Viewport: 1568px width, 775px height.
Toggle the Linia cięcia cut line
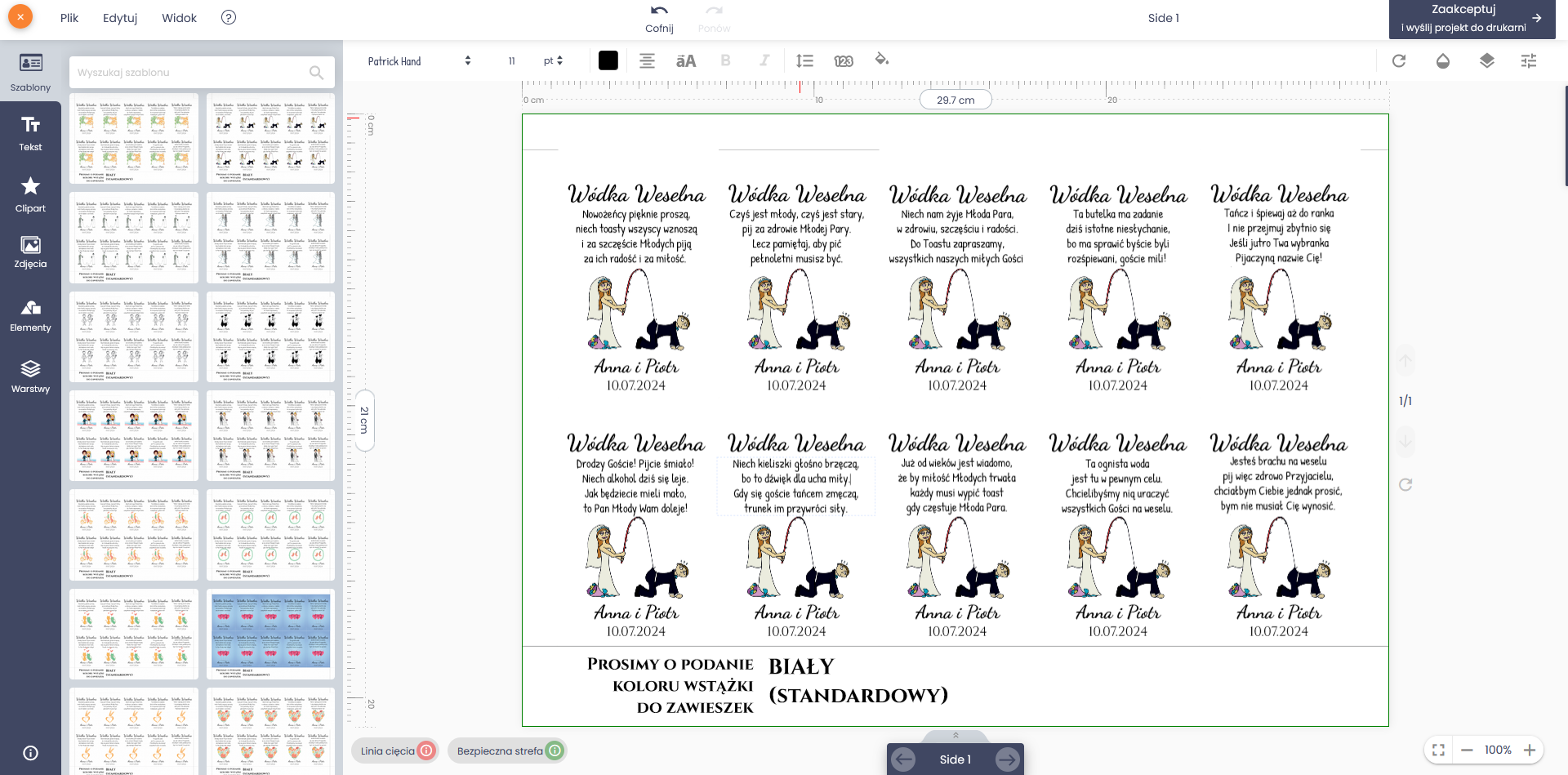pyautogui.click(x=396, y=751)
